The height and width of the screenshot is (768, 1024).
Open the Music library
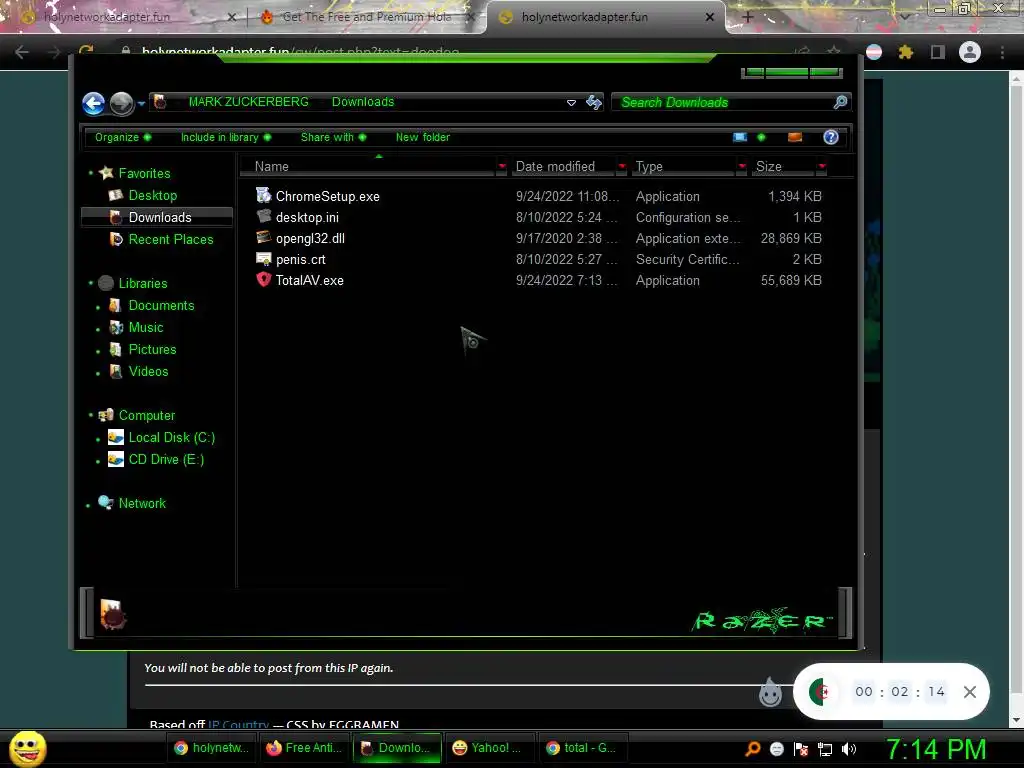coord(146,328)
